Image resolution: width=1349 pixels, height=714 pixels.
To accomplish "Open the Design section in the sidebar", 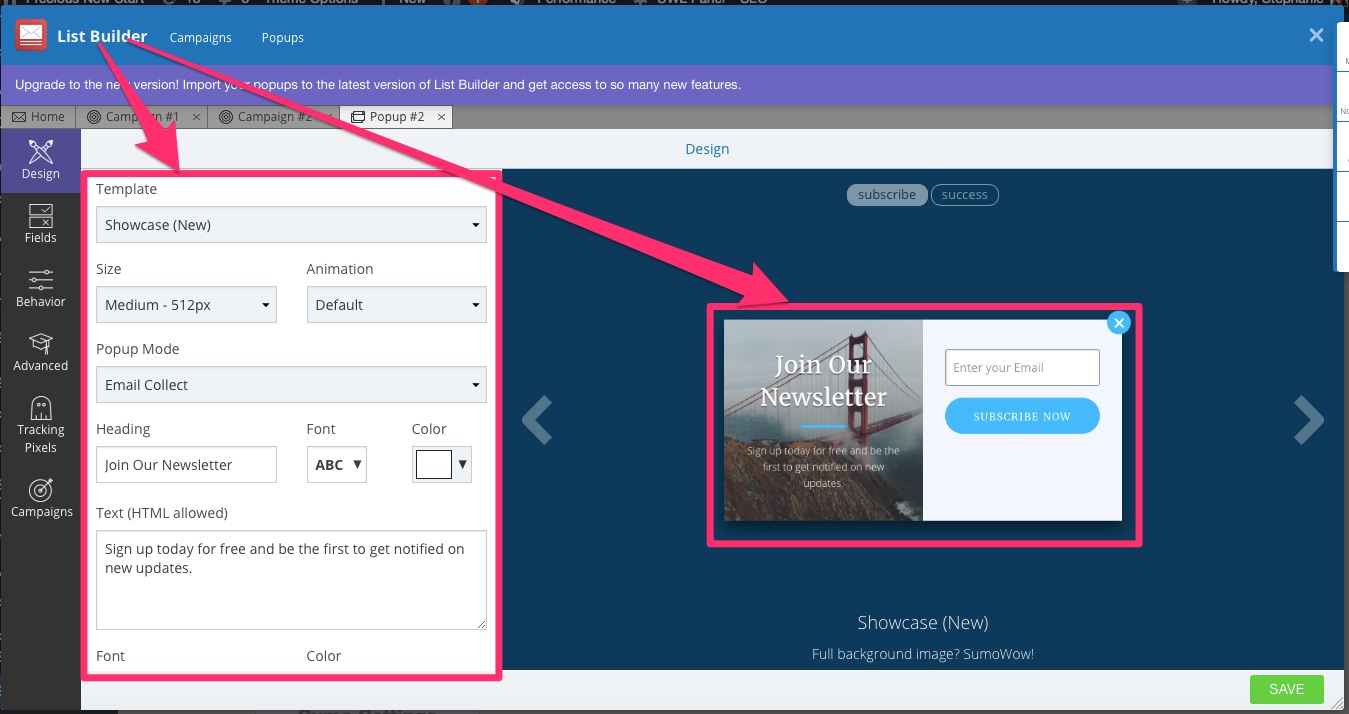I will [40, 160].
